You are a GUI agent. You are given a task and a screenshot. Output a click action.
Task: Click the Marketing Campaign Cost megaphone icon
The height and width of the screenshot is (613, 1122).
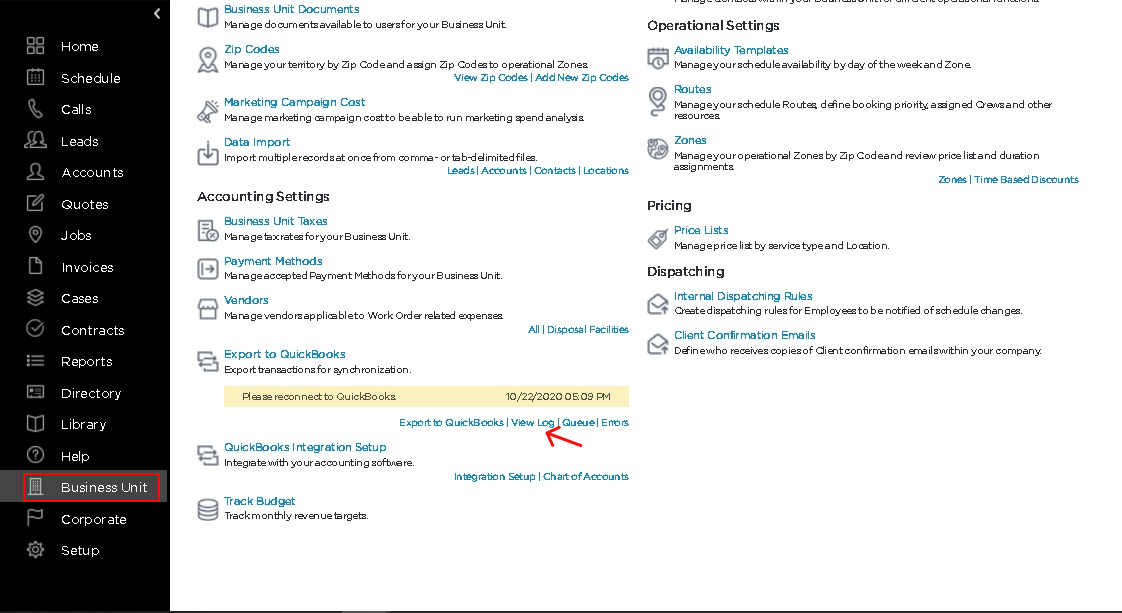pyautogui.click(x=208, y=111)
